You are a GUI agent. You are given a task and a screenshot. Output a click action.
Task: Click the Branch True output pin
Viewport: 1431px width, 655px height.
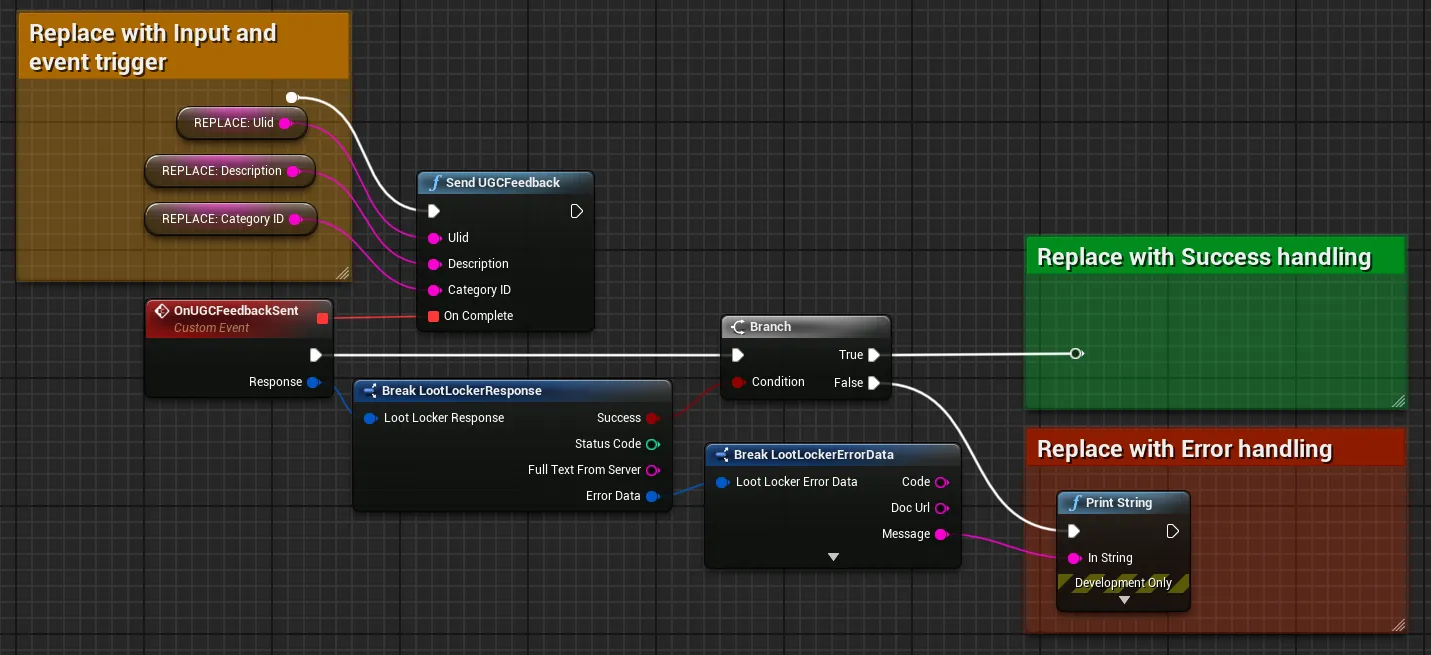874,355
